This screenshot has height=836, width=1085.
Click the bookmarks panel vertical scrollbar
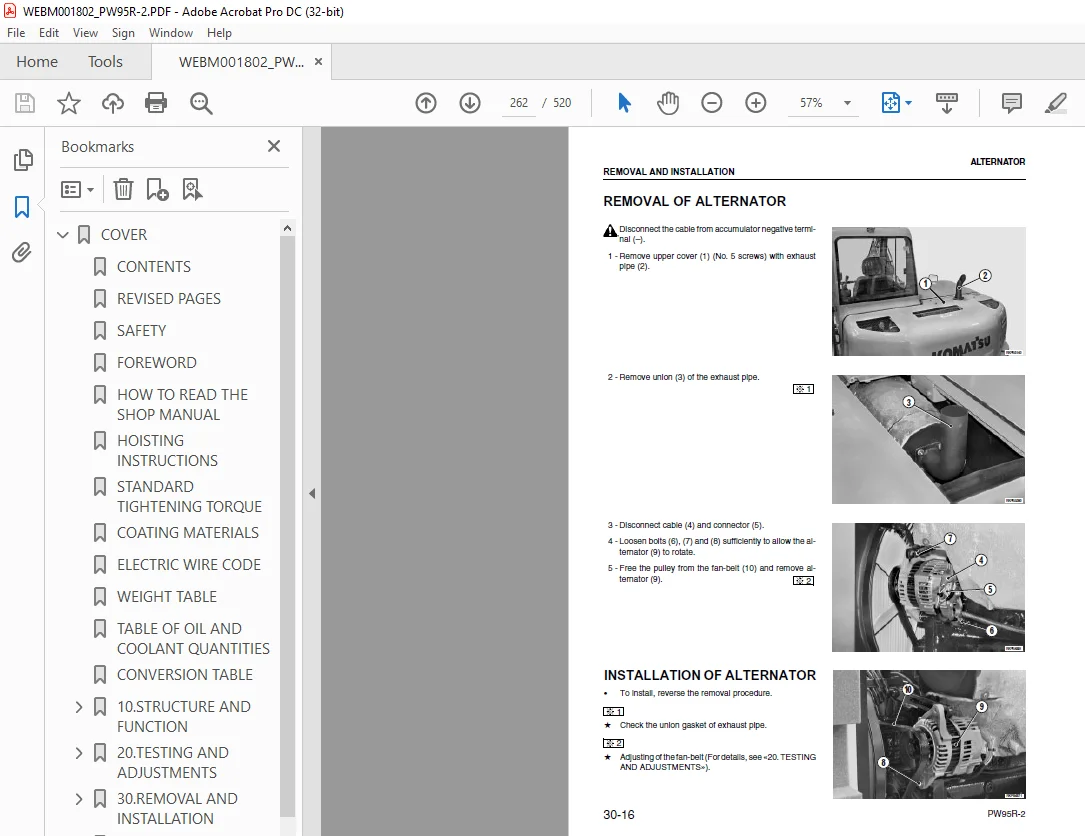click(287, 527)
